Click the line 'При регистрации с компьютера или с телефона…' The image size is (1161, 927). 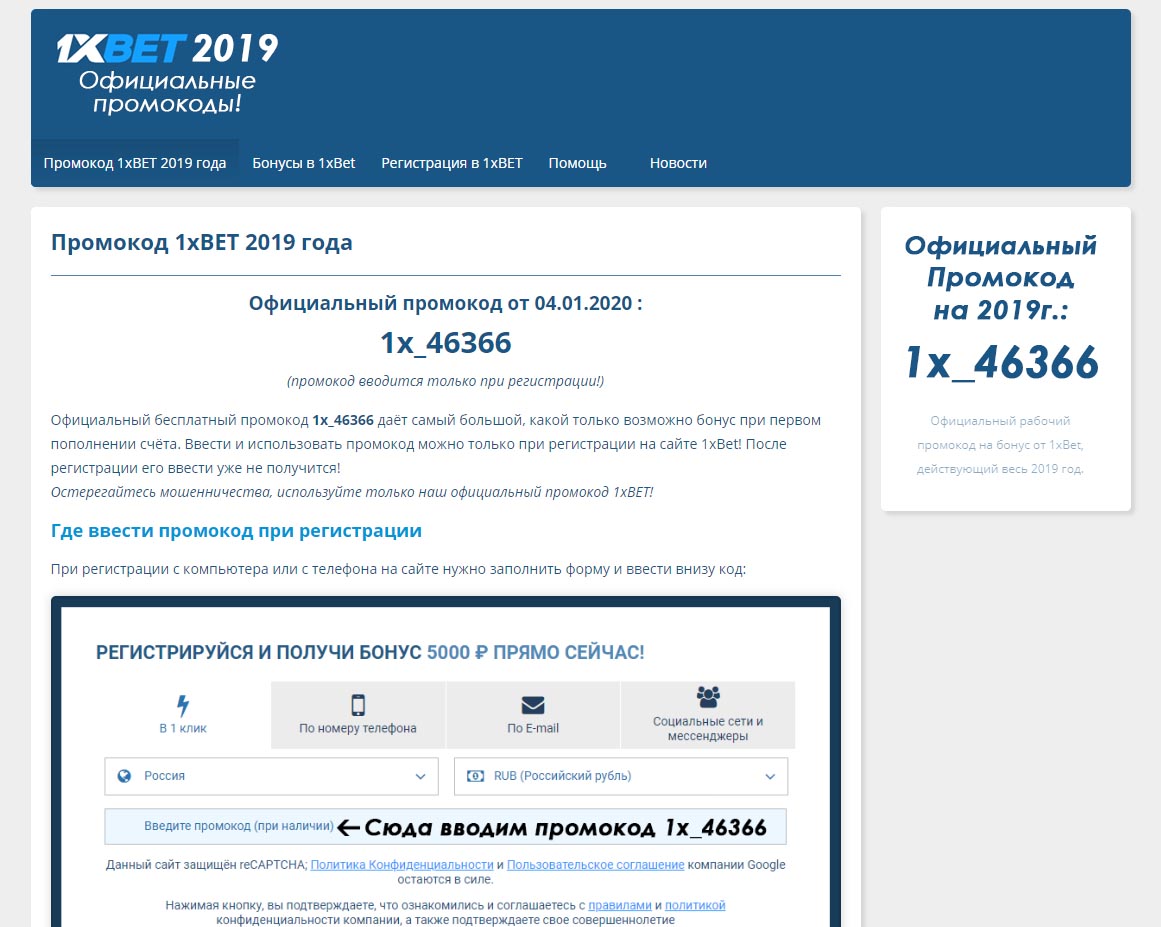398,569
